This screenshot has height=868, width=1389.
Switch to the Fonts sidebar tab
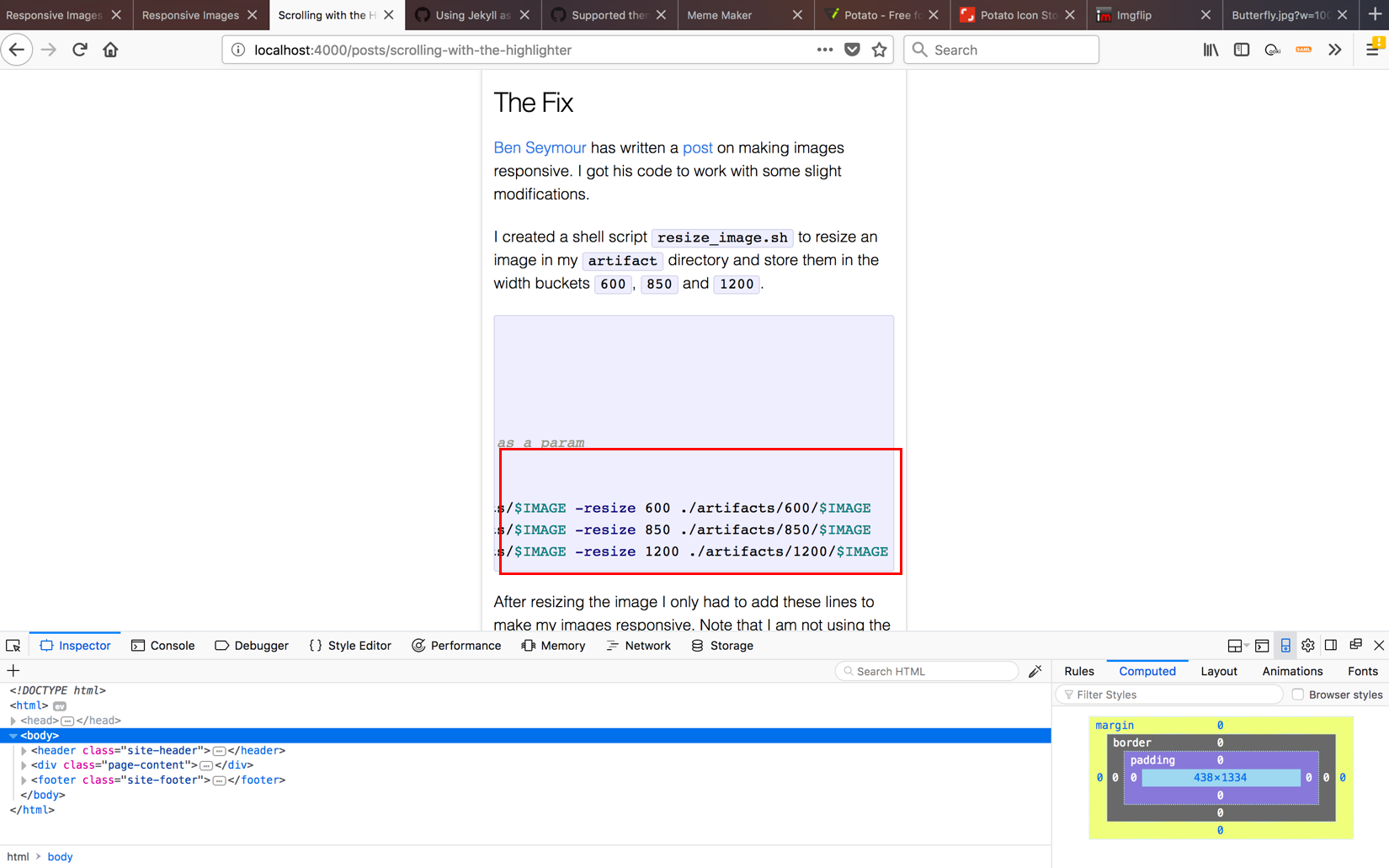[1363, 671]
